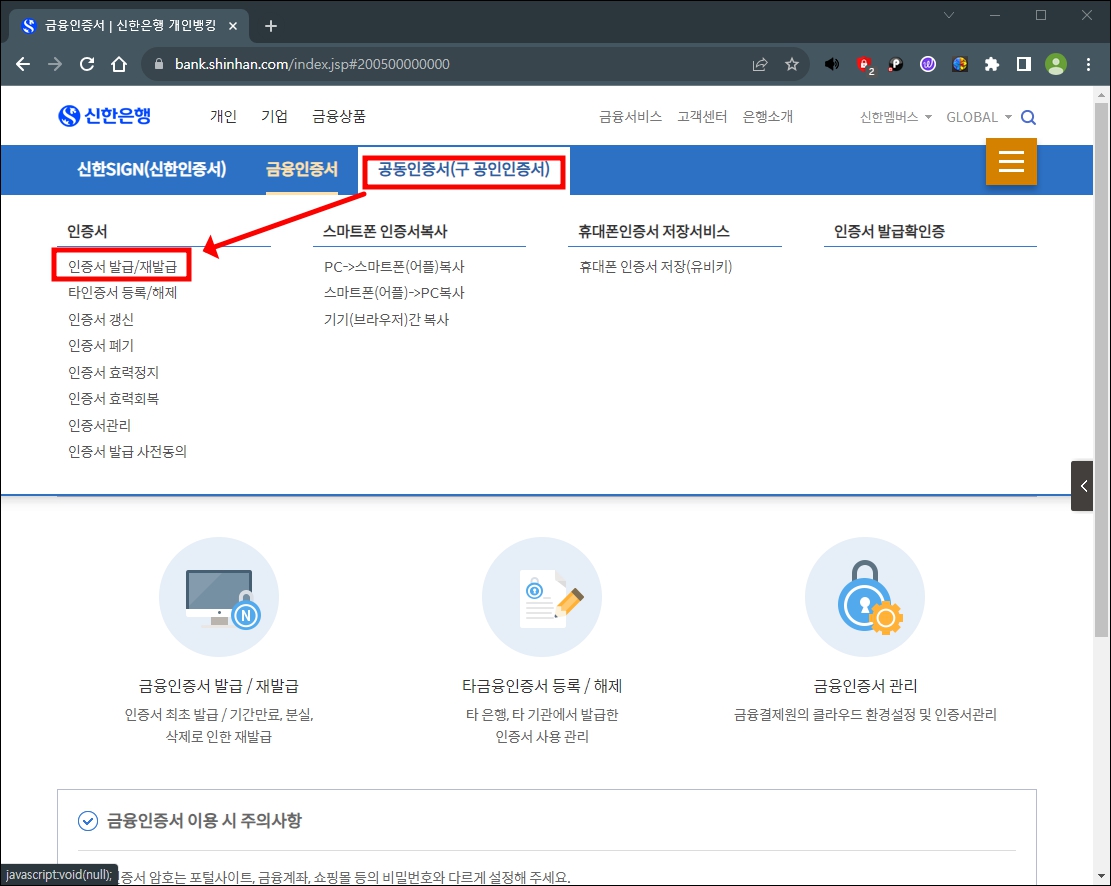Select the 공동인증서(구 공인인증서) tab

coord(462,170)
